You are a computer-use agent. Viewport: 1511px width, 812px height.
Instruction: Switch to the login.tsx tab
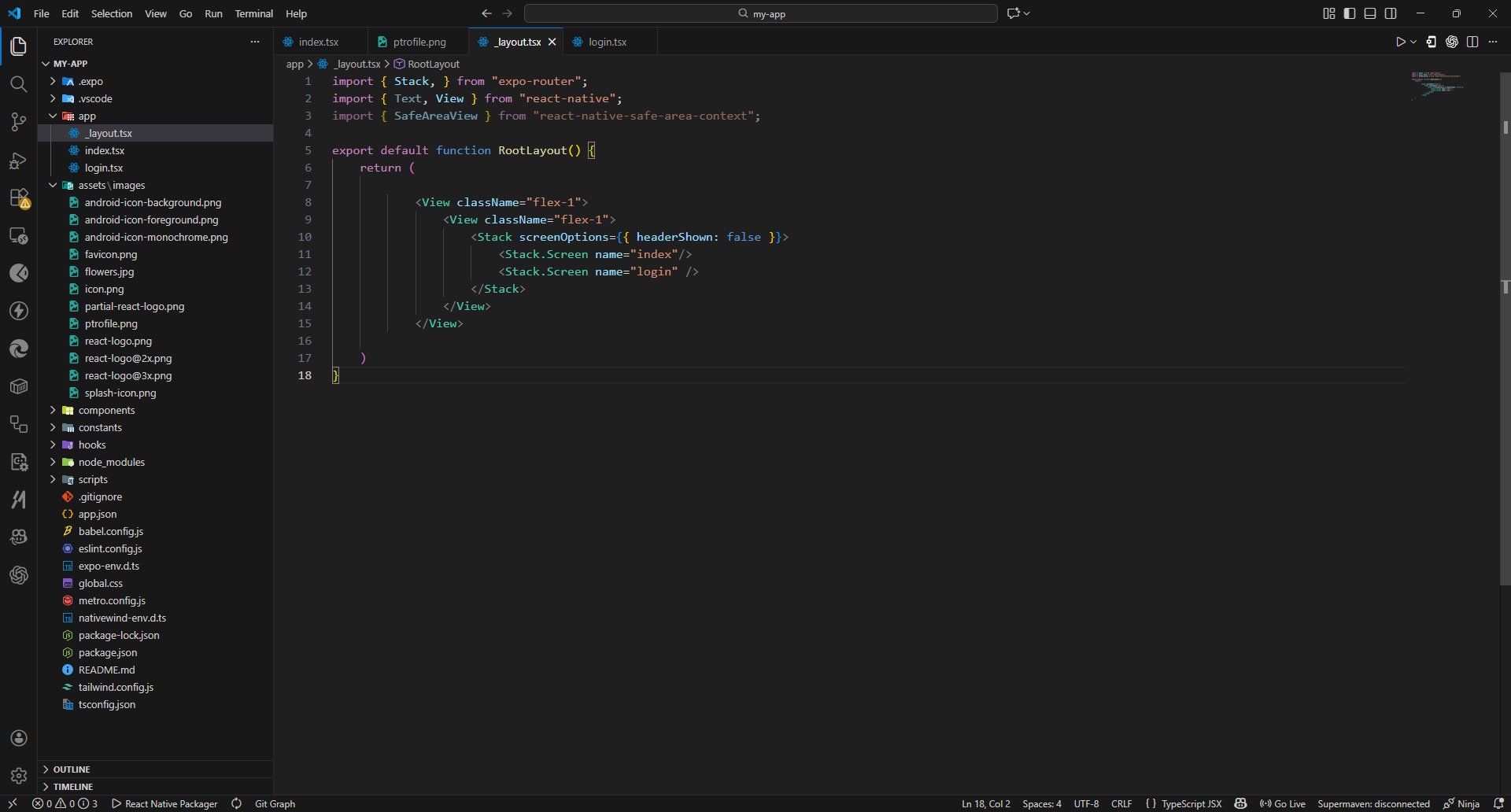coord(607,42)
